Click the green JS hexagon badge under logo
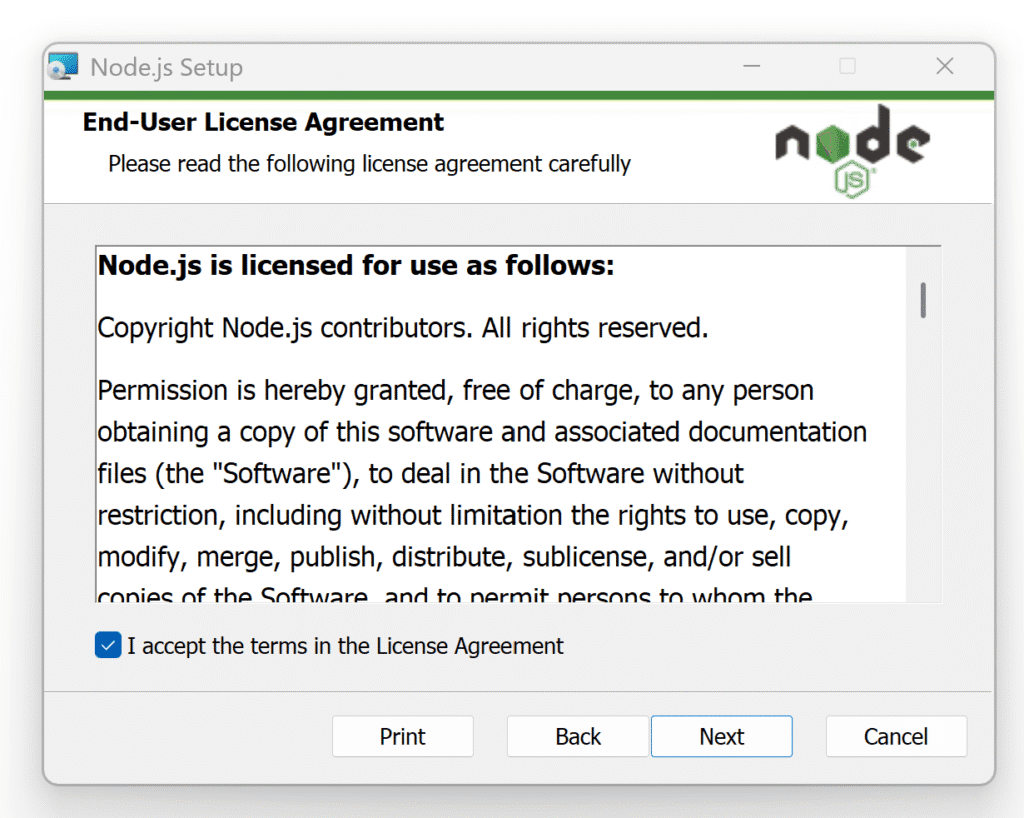 pyautogui.click(x=852, y=181)
